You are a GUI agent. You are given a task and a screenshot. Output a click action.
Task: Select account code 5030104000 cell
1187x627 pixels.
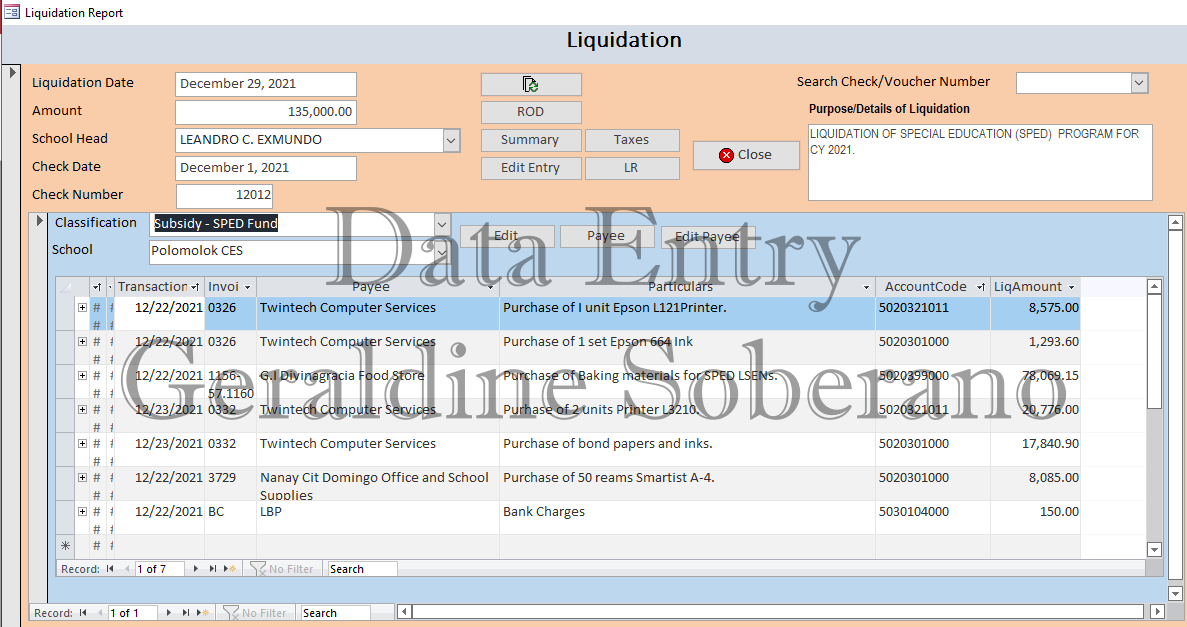click(933, 518)
